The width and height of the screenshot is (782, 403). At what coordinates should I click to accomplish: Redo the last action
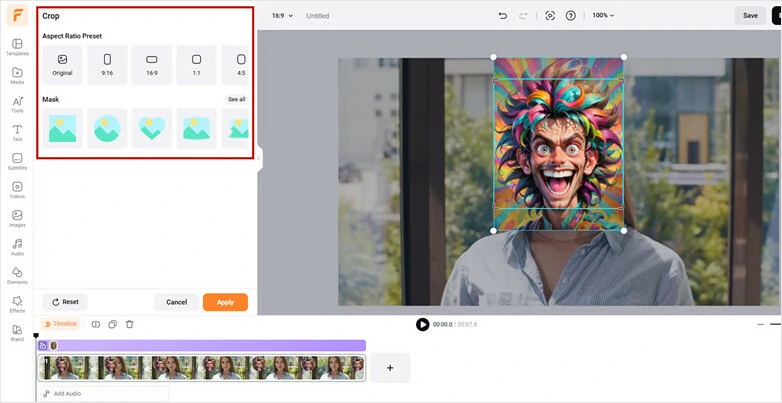coord(523,15)
